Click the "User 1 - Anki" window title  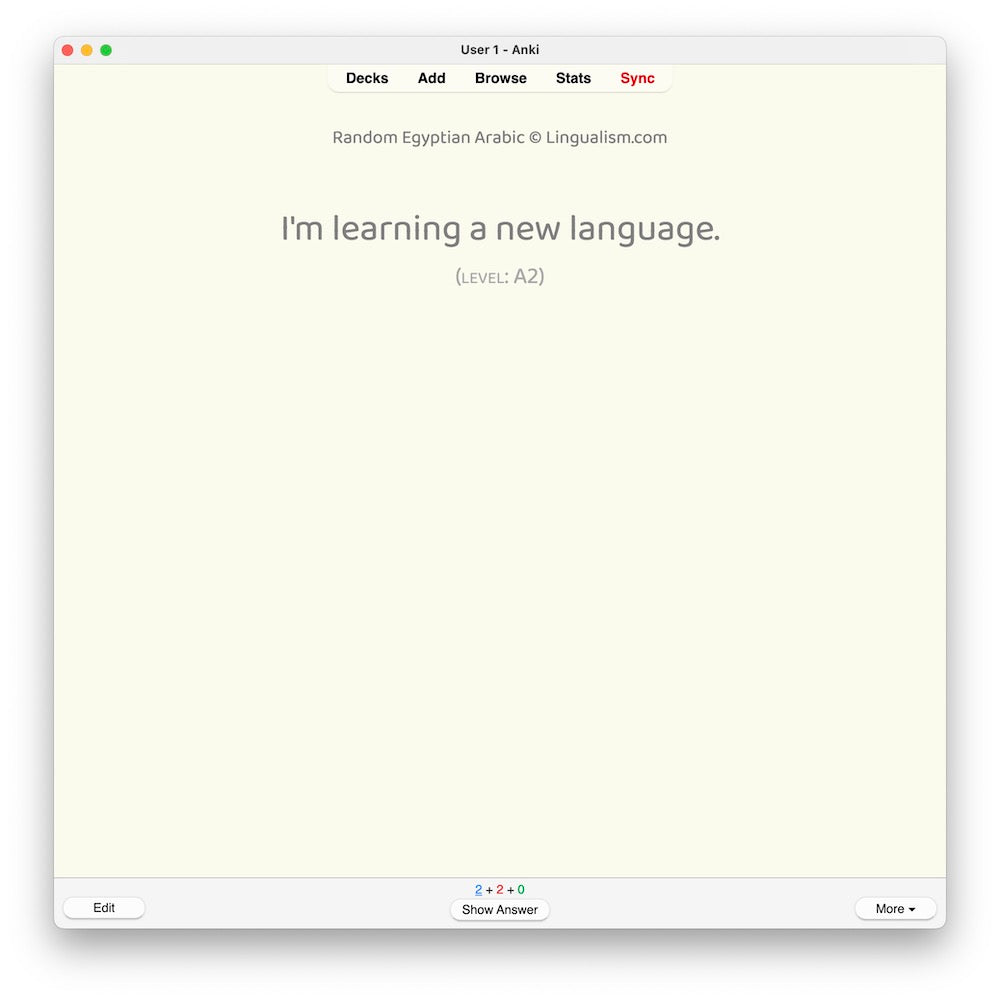click(x=500, y=50)
